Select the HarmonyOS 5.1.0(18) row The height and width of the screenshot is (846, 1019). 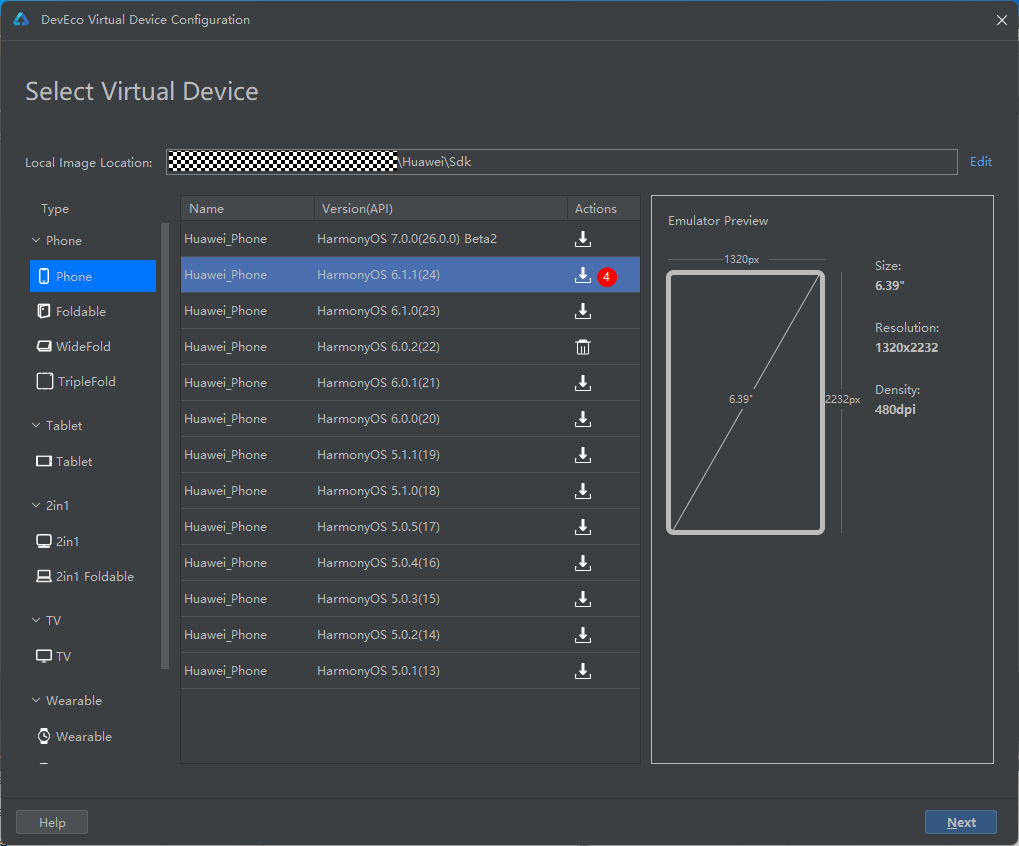[410, 491]
